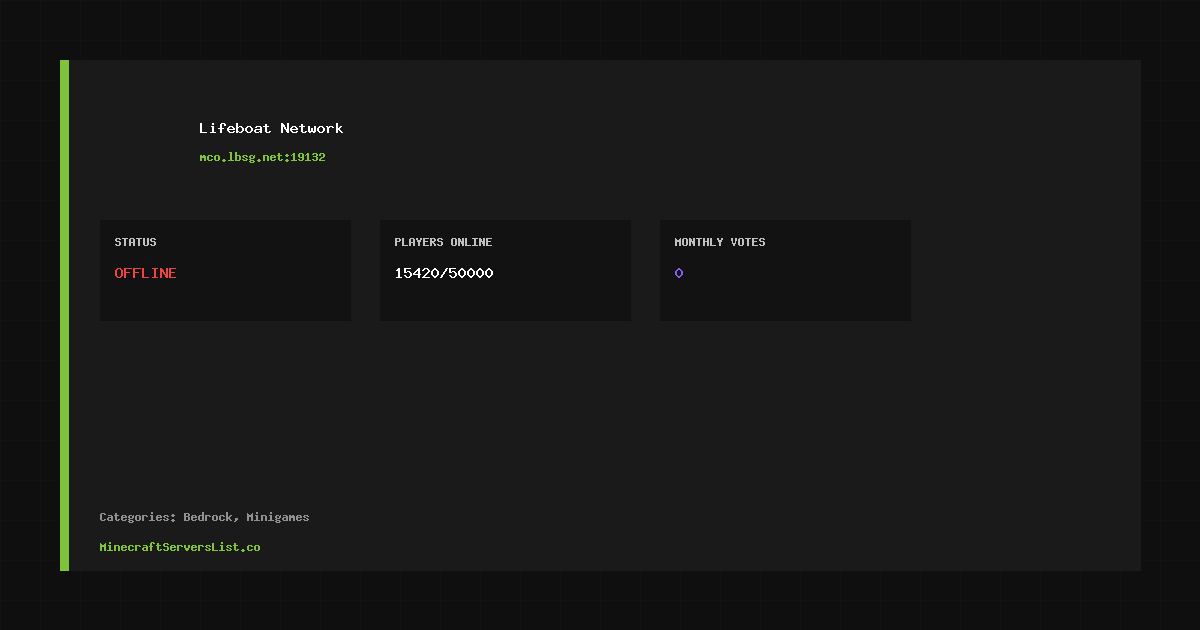Screen dimensions: 1200x630
Task: Click the MONTHLY VOTES heading label
Action: (x=720, y=242)
